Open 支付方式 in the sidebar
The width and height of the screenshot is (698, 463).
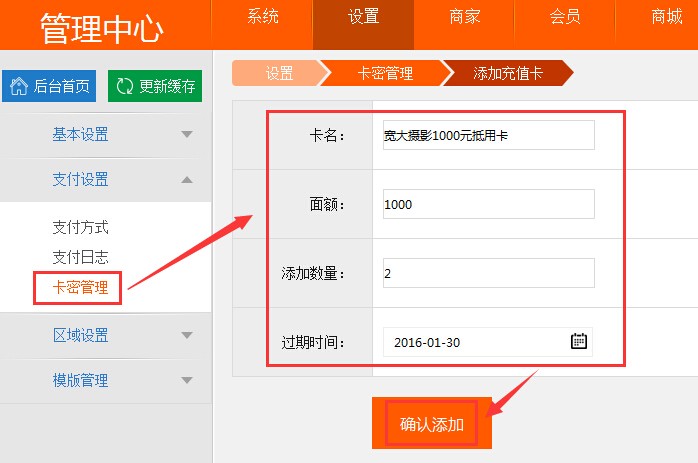(x=81, y=227)
